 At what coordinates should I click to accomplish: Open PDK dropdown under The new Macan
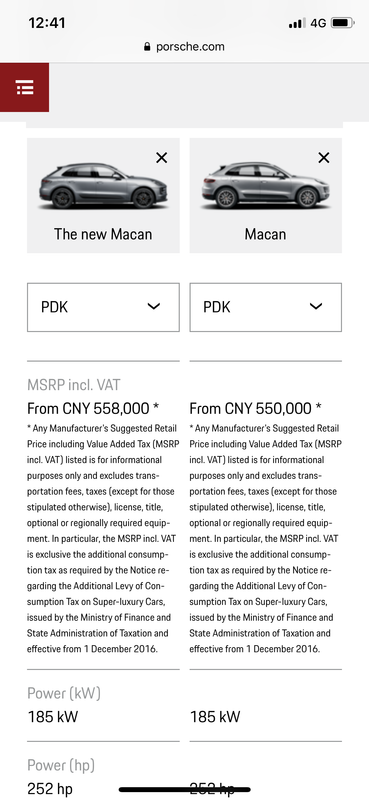point(103,307)
